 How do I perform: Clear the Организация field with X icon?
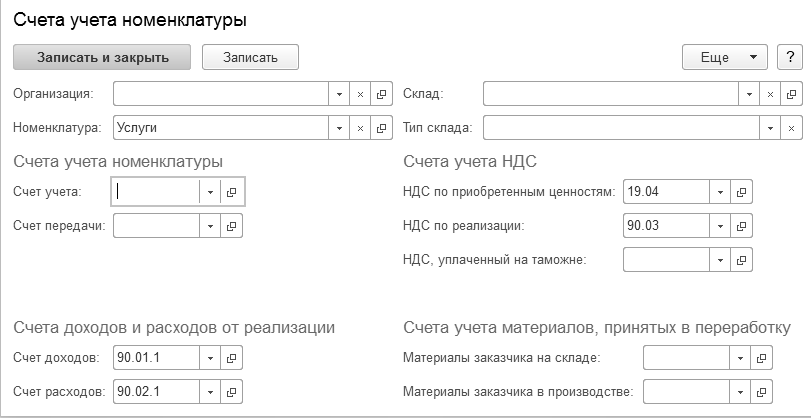[x=361, y=94]
